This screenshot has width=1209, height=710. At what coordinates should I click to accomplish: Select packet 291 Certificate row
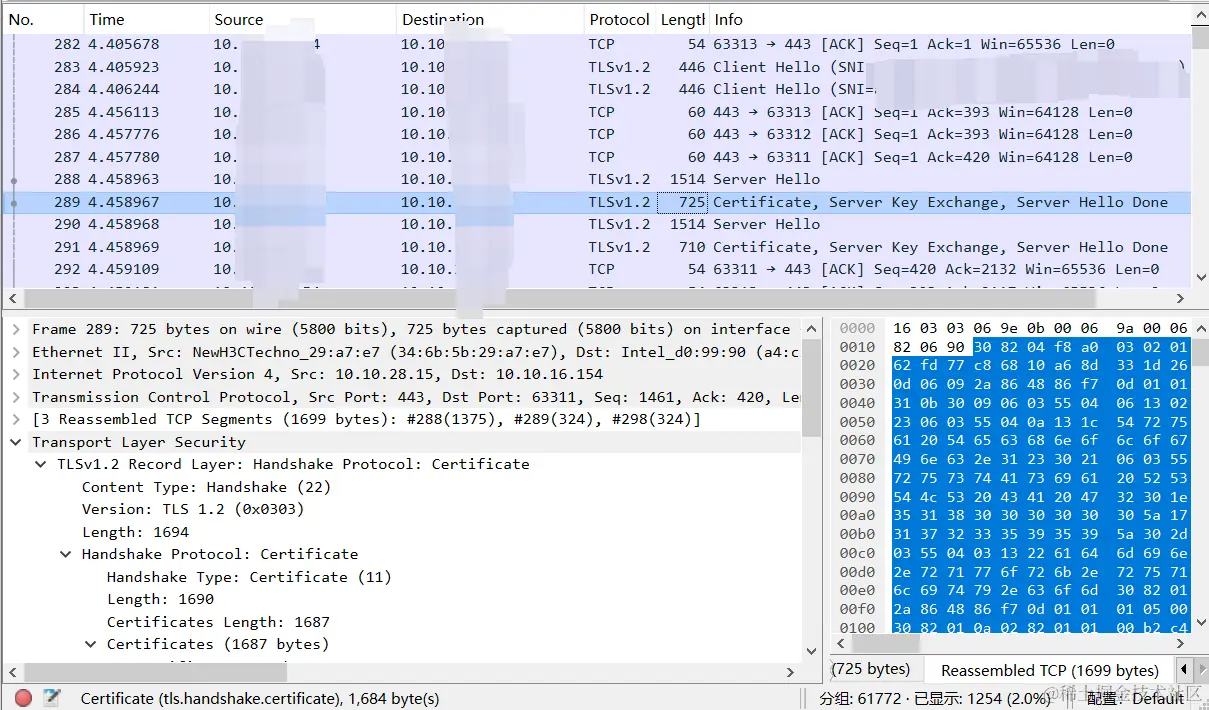click(597, 247)
